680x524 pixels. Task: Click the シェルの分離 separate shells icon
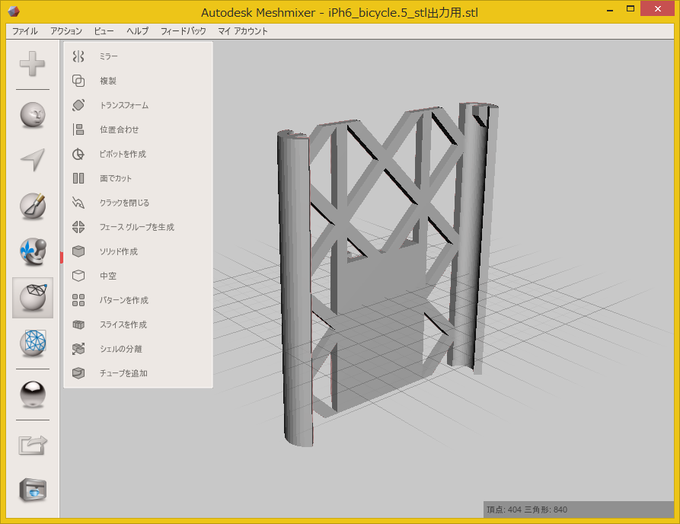(x=78, y=349)
